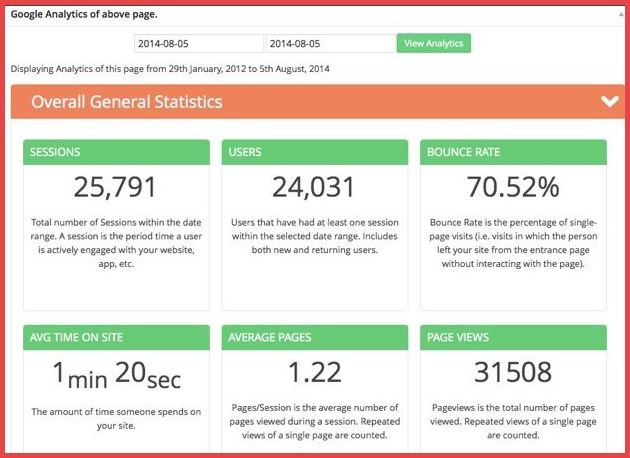
Task: Focus the second (end) date input field
Action: coord(330,44)
